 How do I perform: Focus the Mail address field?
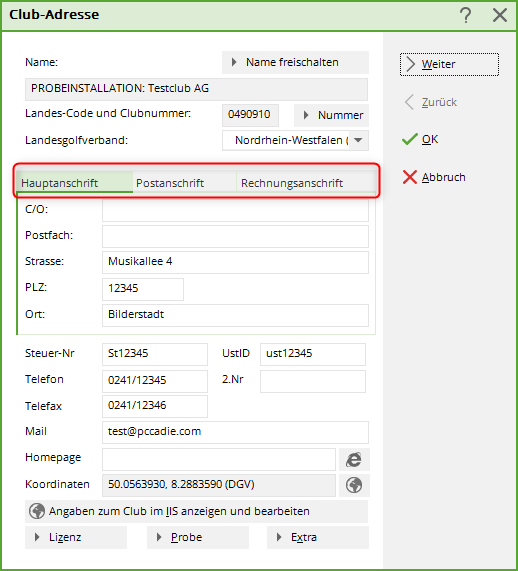235,432
